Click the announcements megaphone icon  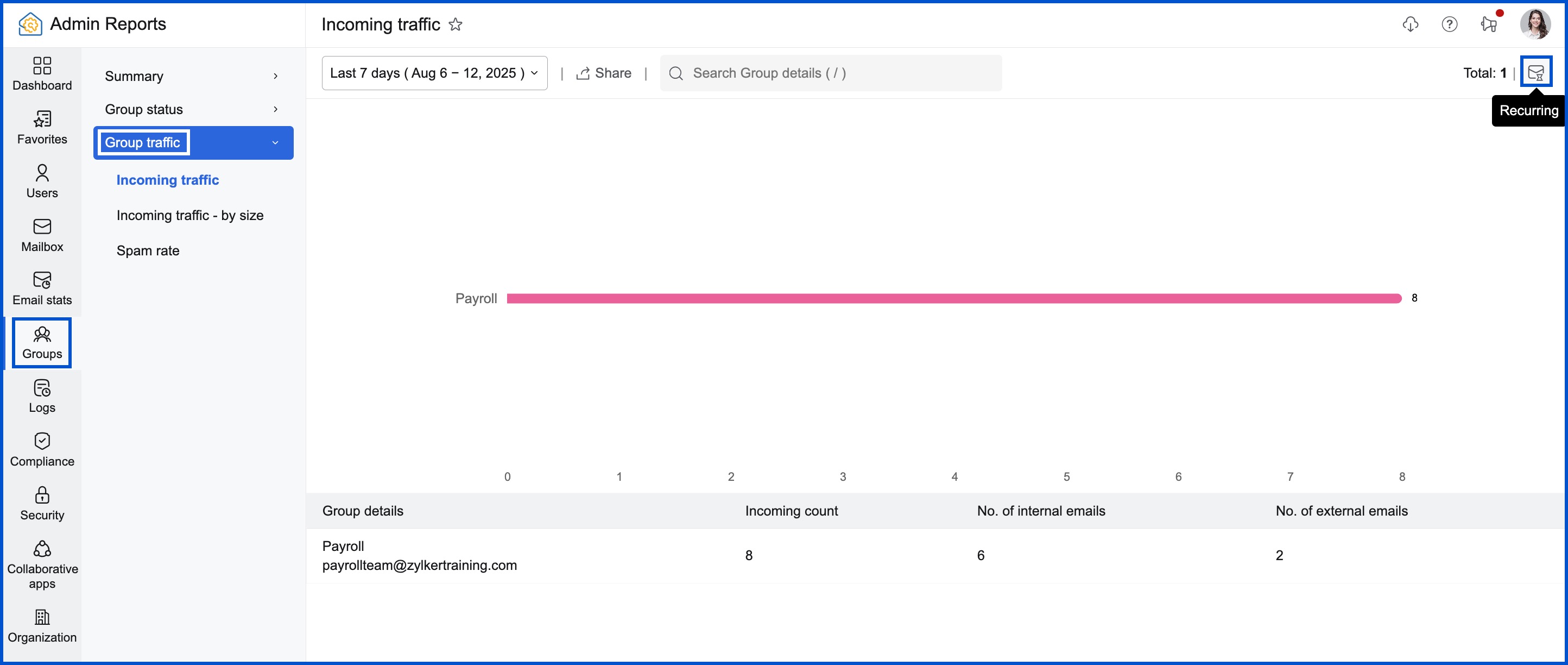1488,24
